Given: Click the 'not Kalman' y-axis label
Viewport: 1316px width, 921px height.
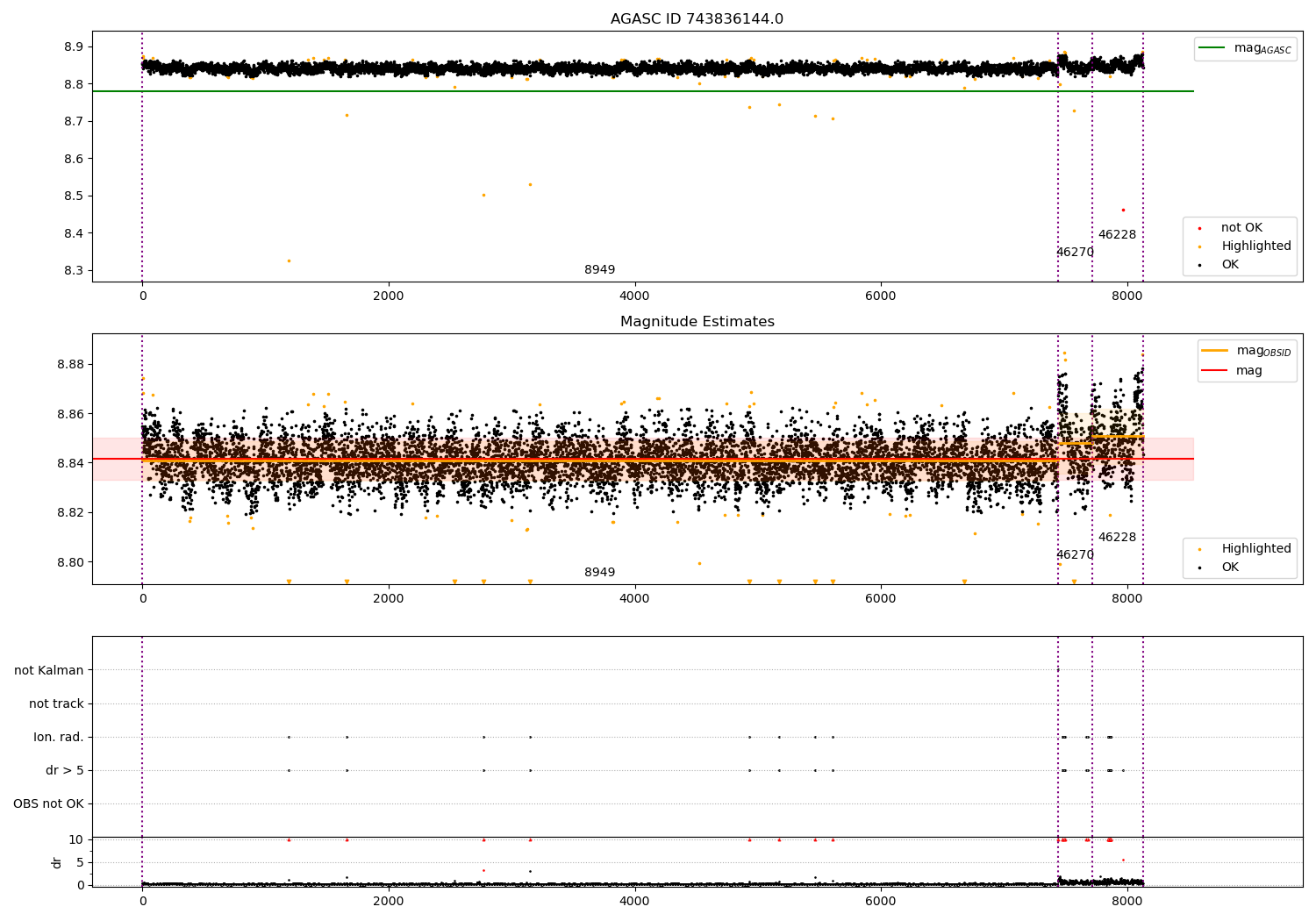Looking at the screenshot, I should coord(49,670).
